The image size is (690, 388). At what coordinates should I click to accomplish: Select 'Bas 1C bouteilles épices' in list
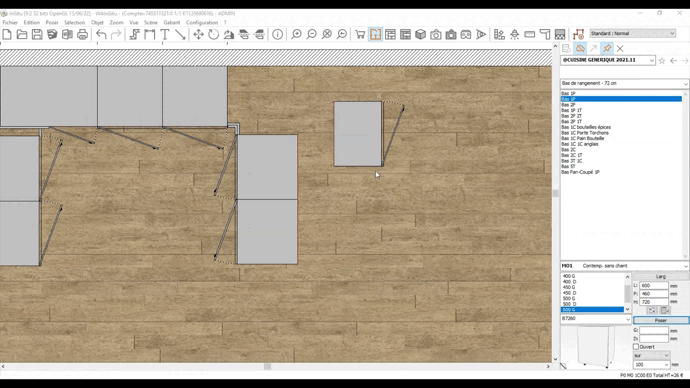coord(586,127)
